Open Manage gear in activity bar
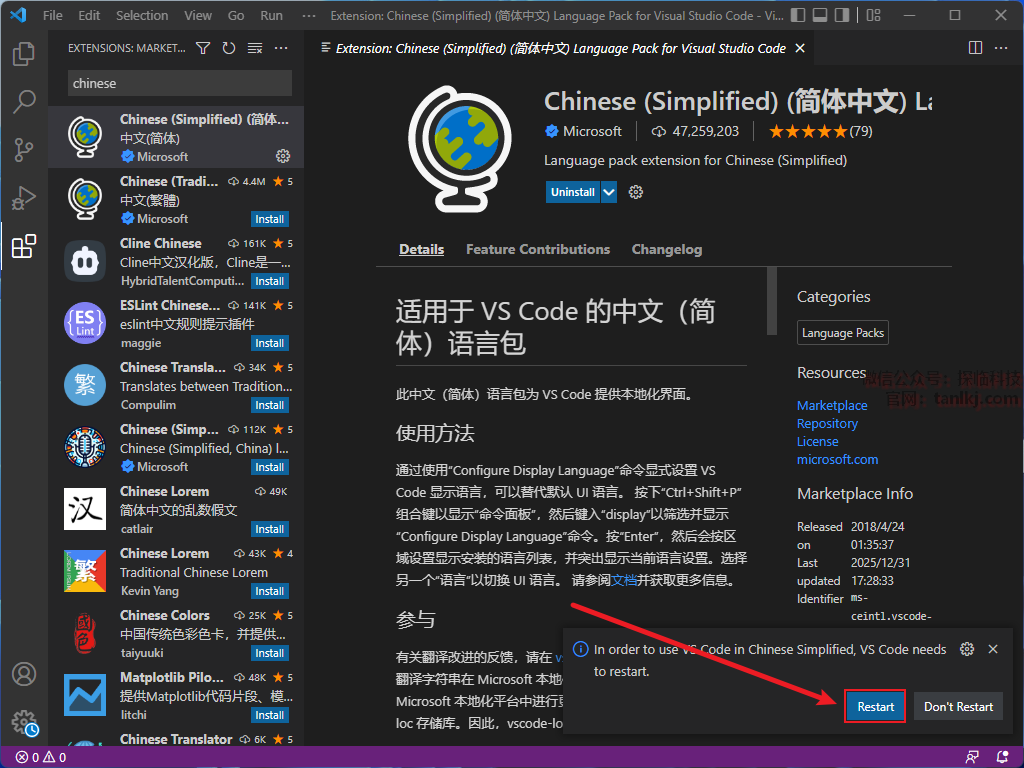The height and width of the screenshot is (768, 1024). (x=24, y=722)
